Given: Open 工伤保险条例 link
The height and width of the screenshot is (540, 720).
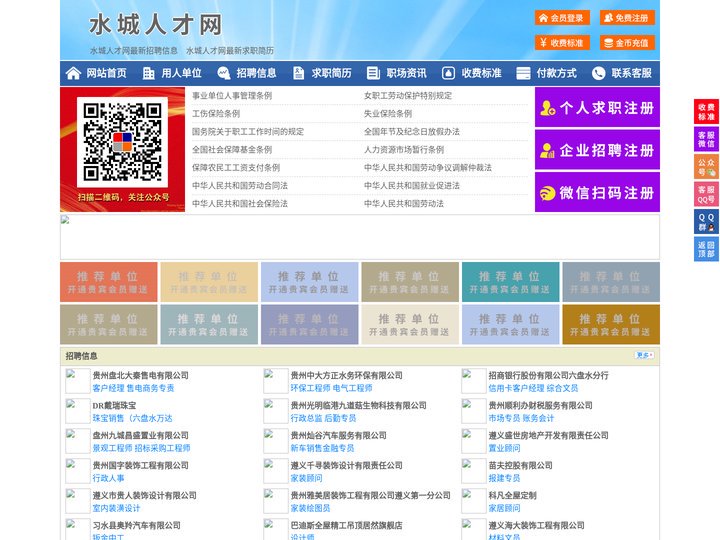Looking at the screenshot, I should 216,113.
